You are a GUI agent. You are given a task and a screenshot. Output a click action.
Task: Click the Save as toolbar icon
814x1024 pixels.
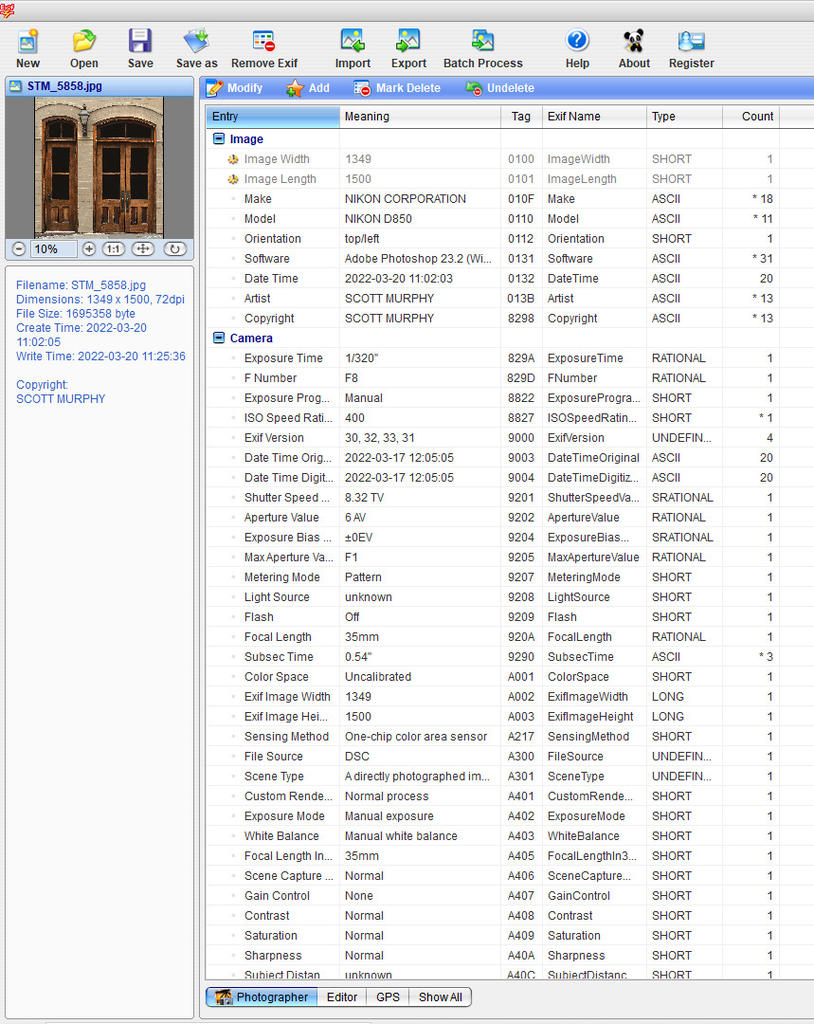point(196,42)
